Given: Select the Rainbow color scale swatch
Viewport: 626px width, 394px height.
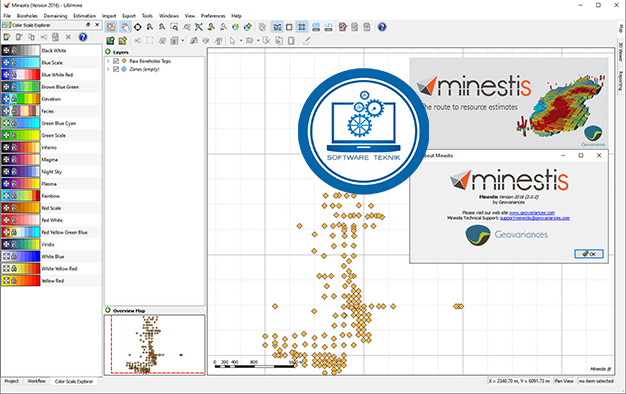Looking at the screenshot, I should tap(21, 196).
